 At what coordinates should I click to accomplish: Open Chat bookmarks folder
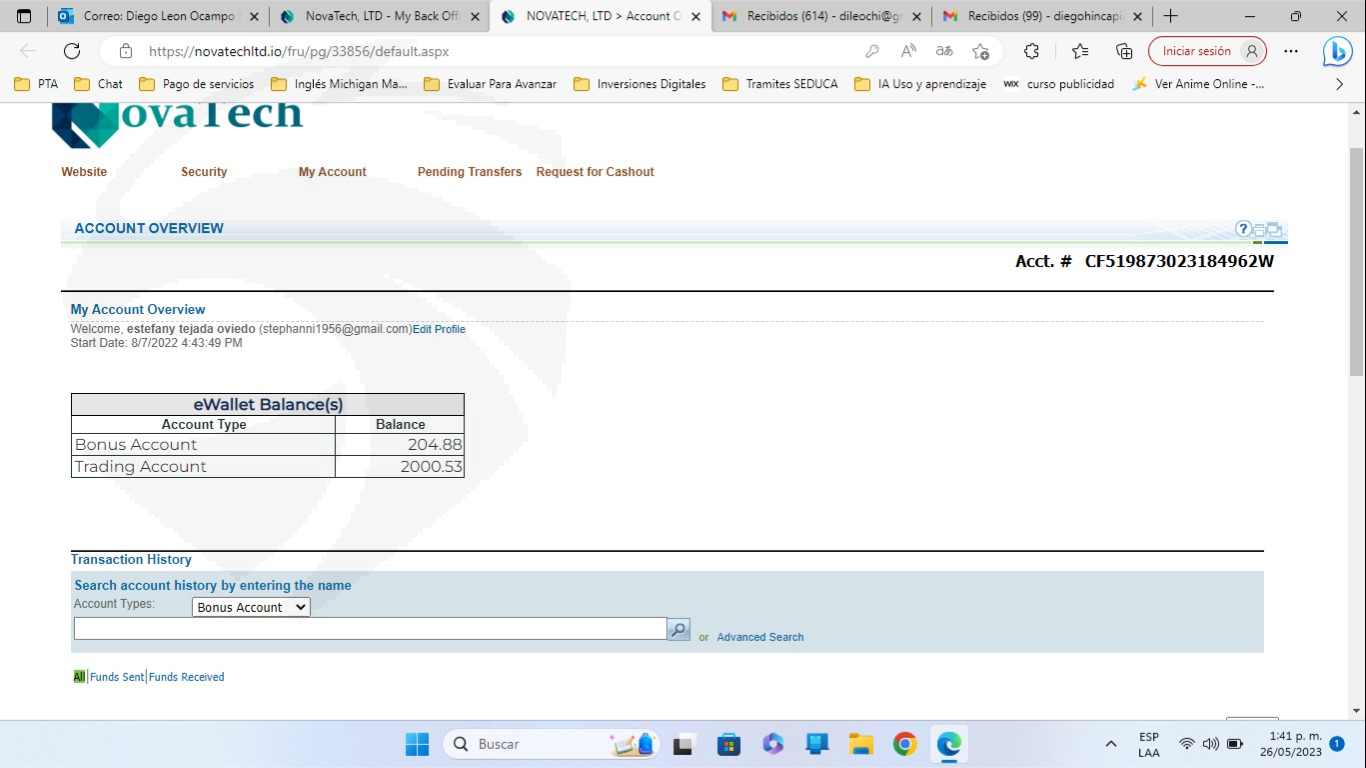(98, 84)
